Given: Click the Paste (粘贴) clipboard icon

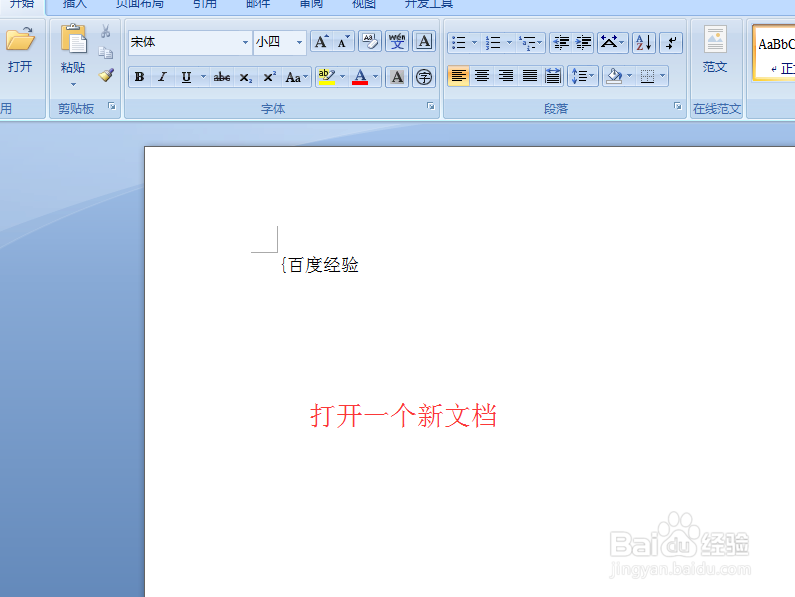Looking at the screenshot, I should pyautogui.click(x=73, y=39).
